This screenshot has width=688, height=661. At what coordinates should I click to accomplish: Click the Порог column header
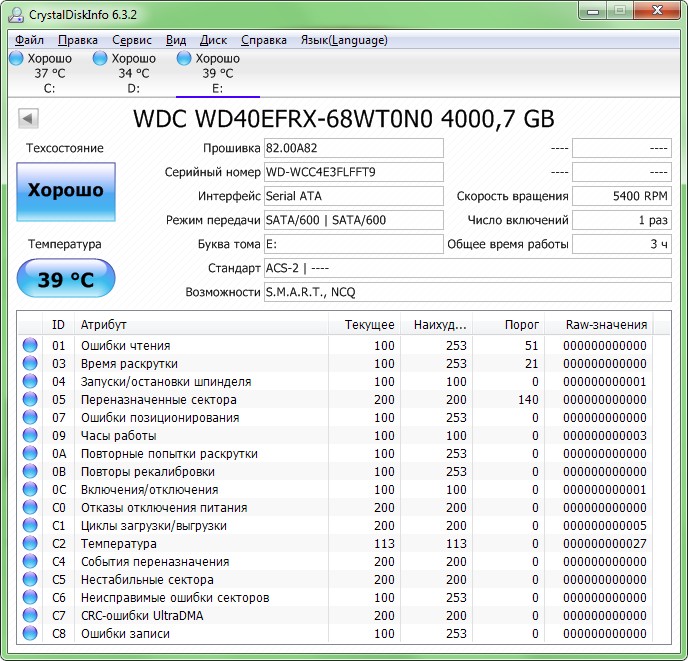click(x=509, y=325)
